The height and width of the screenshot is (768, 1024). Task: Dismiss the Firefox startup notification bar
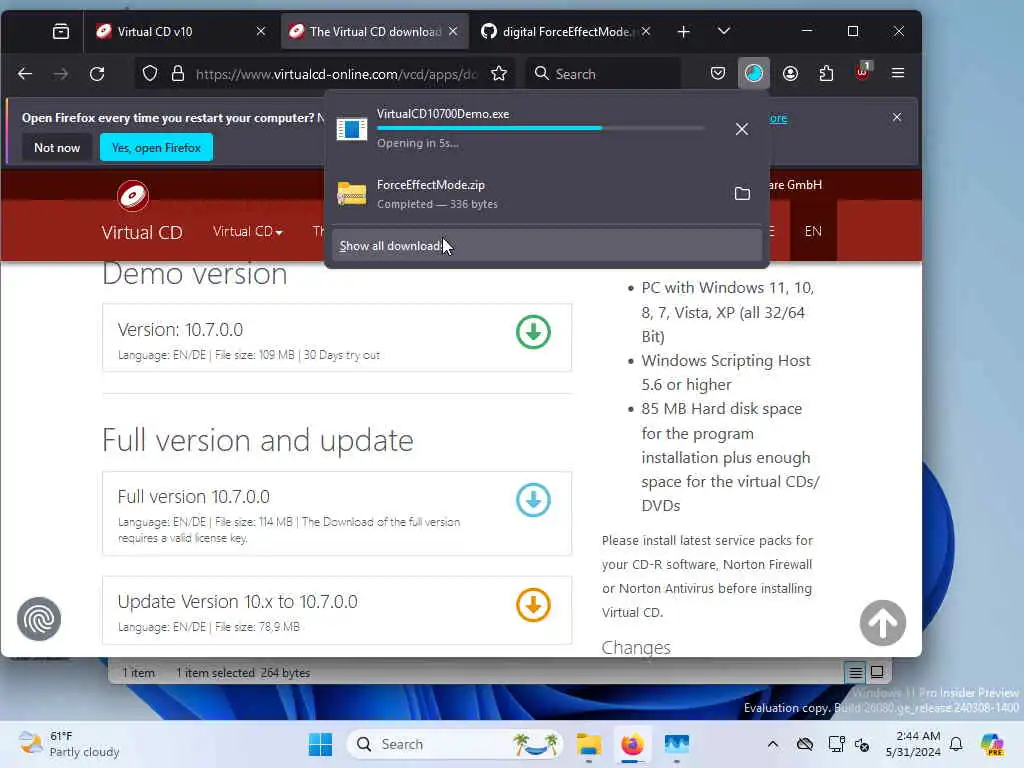pos(897,118)
